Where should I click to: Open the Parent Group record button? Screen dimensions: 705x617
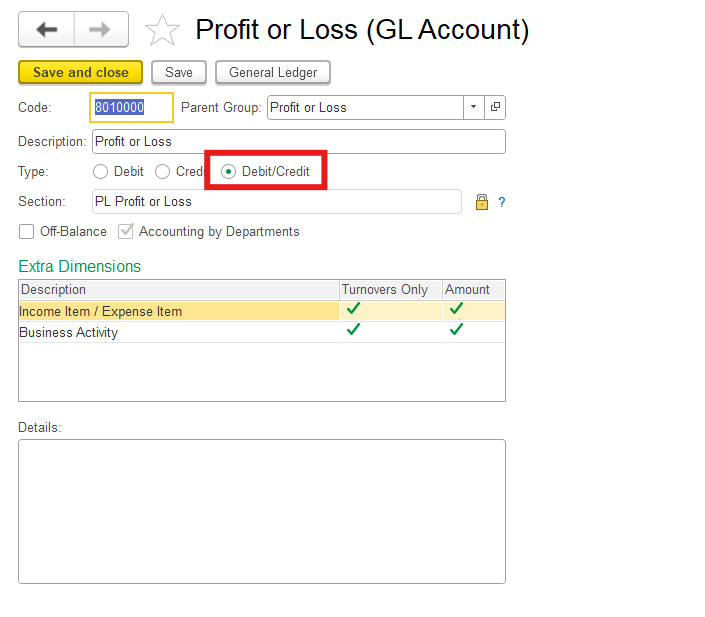coord(495,107)
